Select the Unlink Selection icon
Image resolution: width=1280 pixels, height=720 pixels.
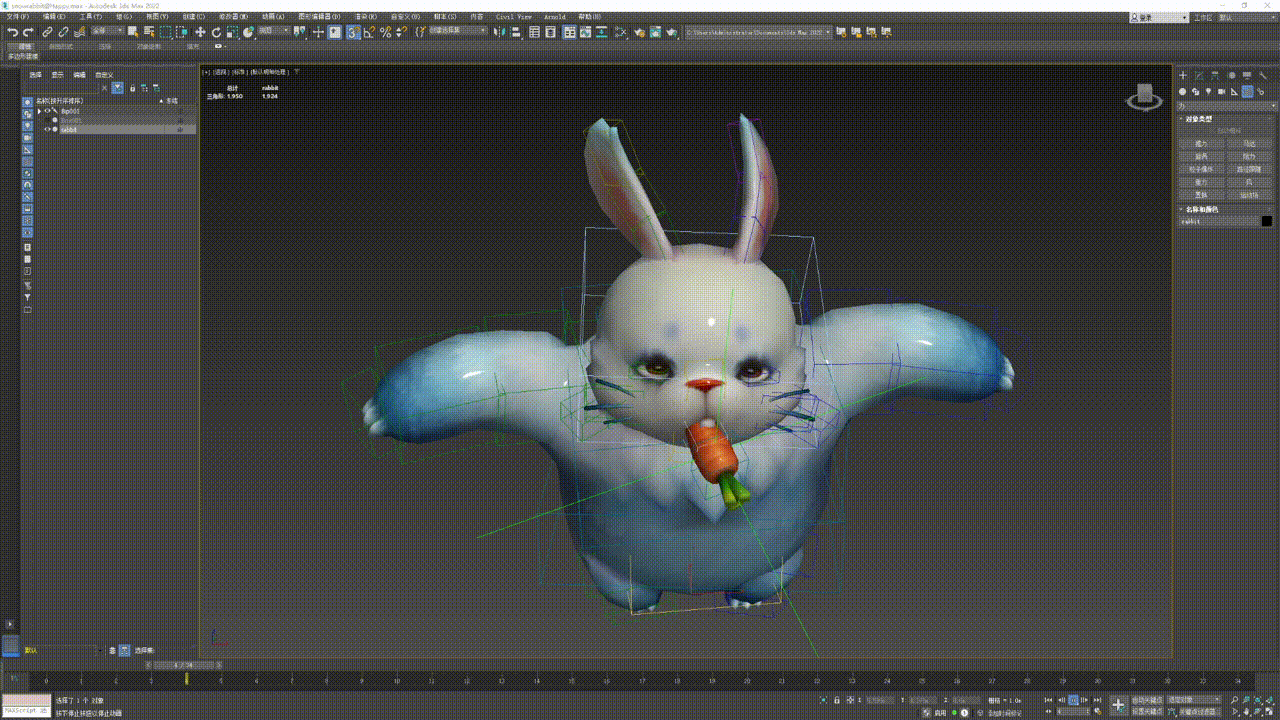click(63, 32)
